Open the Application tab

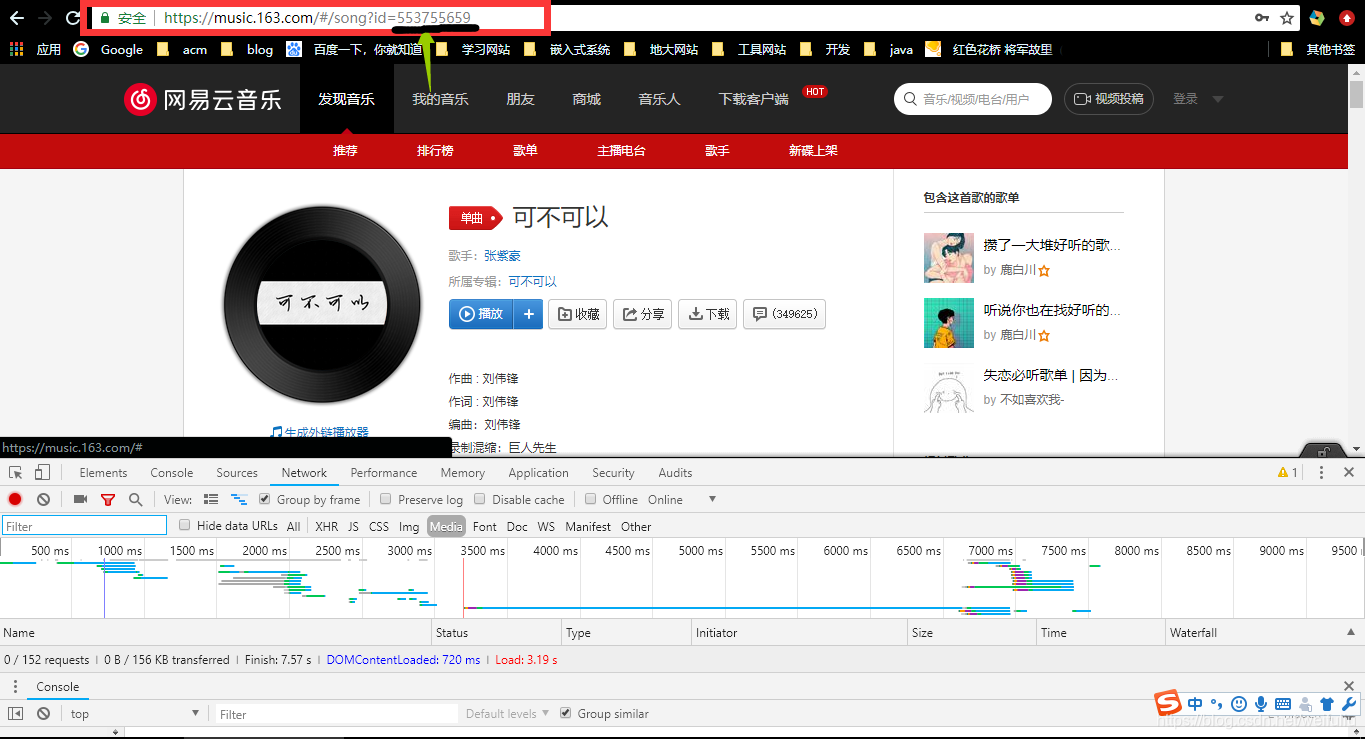(538, 473)
